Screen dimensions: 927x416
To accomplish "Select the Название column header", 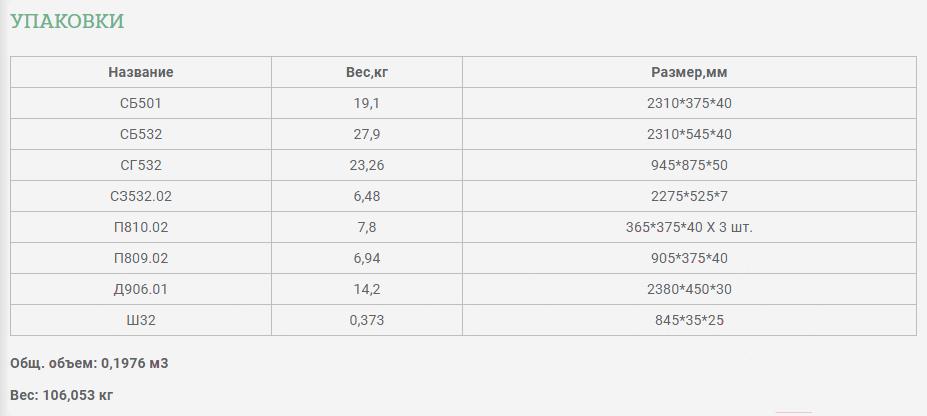I will 141,72.
